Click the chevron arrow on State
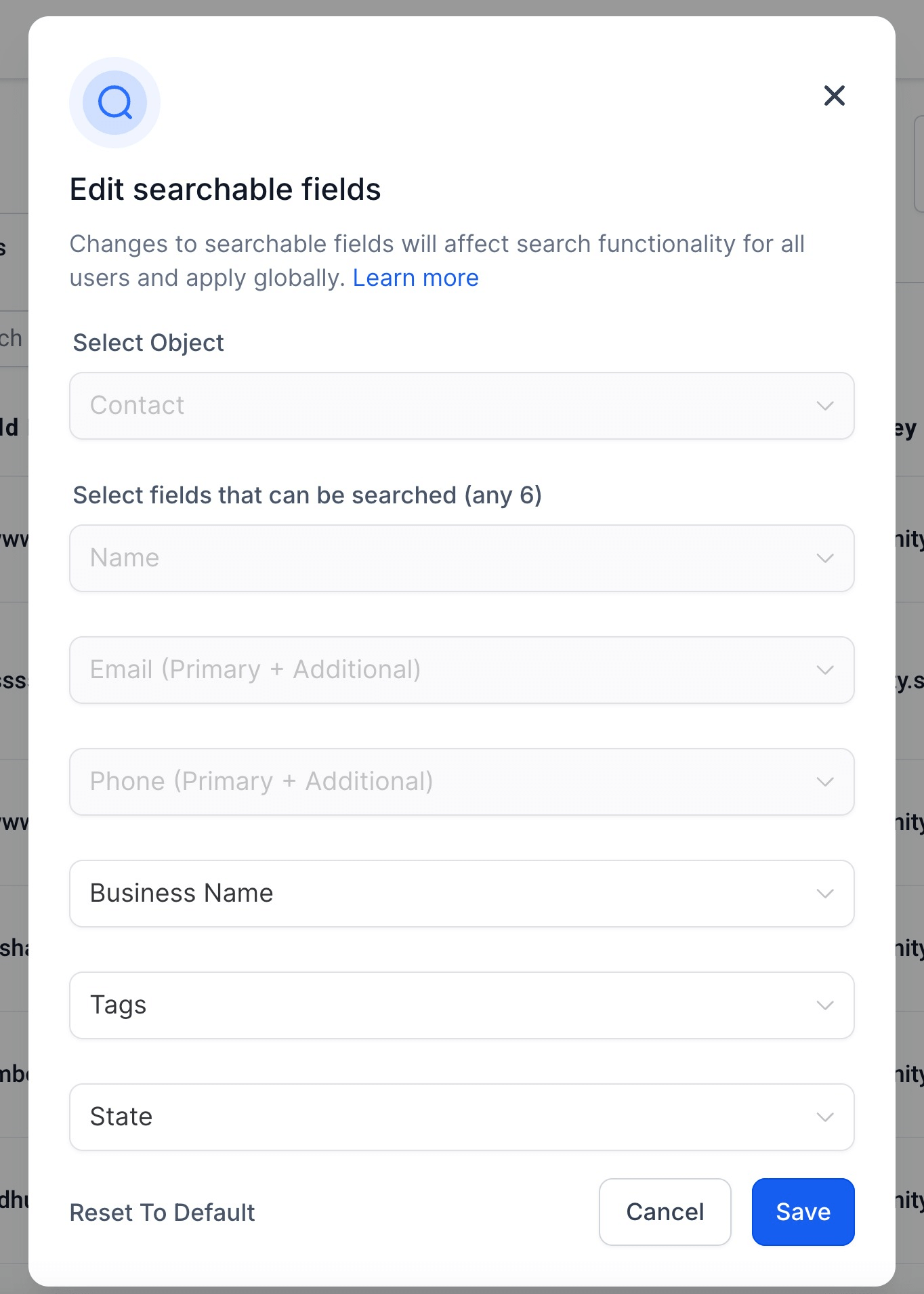The height and width of the screenshot is (1294, 924). click(824, 1117)
